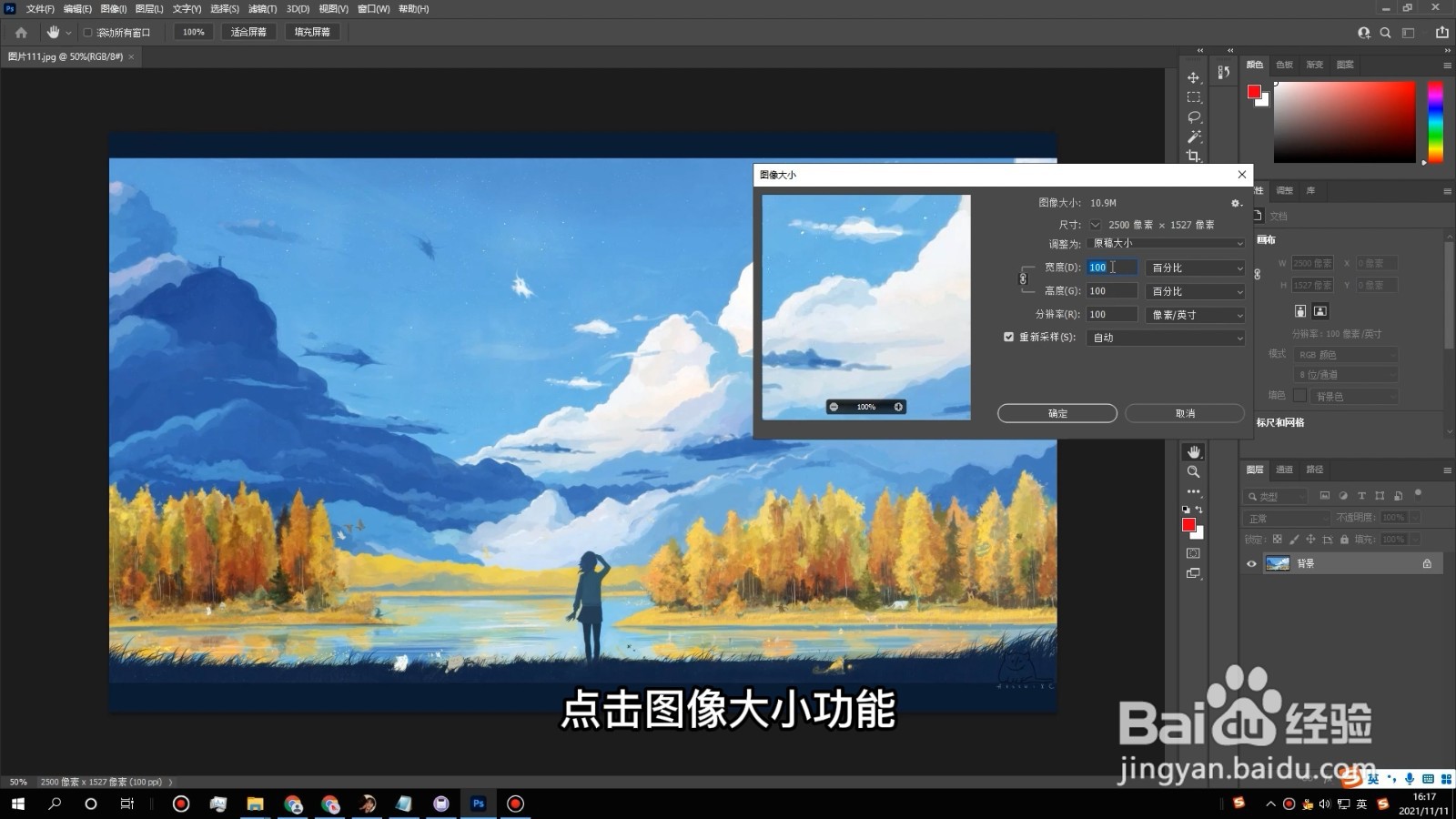Image resolution: width=1456 pixels, height=819 pixels.
Task: Switch to the Swatches tab
Action: point(1284,65)
